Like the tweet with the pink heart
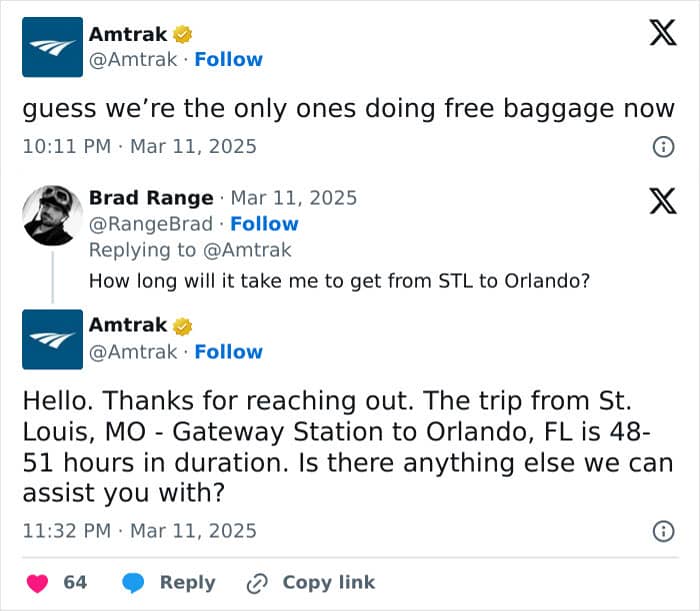 point(37,583)
